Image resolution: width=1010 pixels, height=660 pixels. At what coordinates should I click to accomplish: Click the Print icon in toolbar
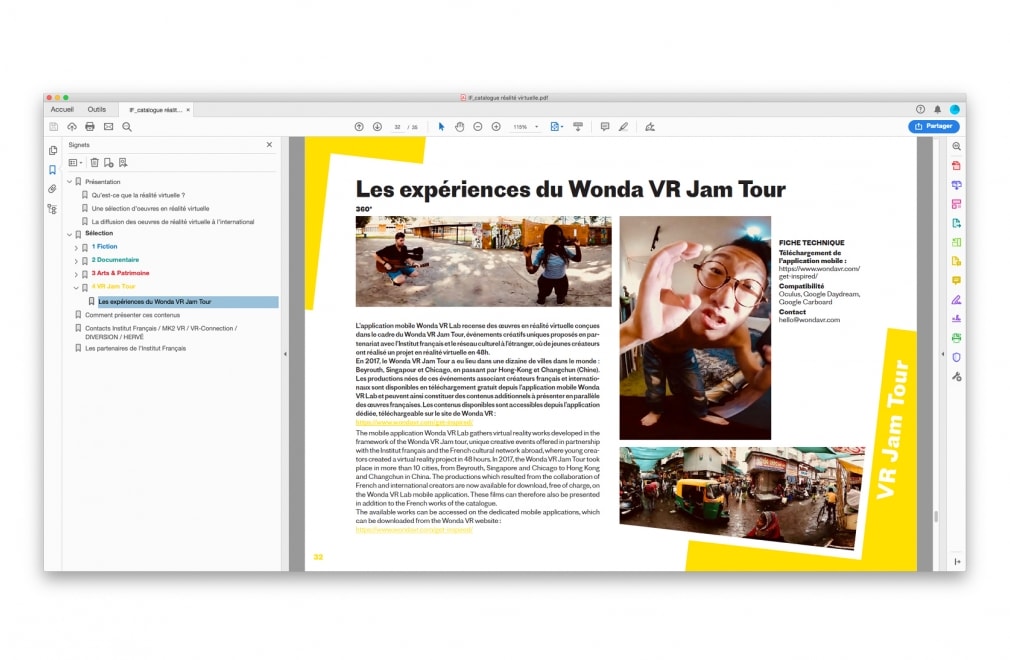[x=90, y=127]
